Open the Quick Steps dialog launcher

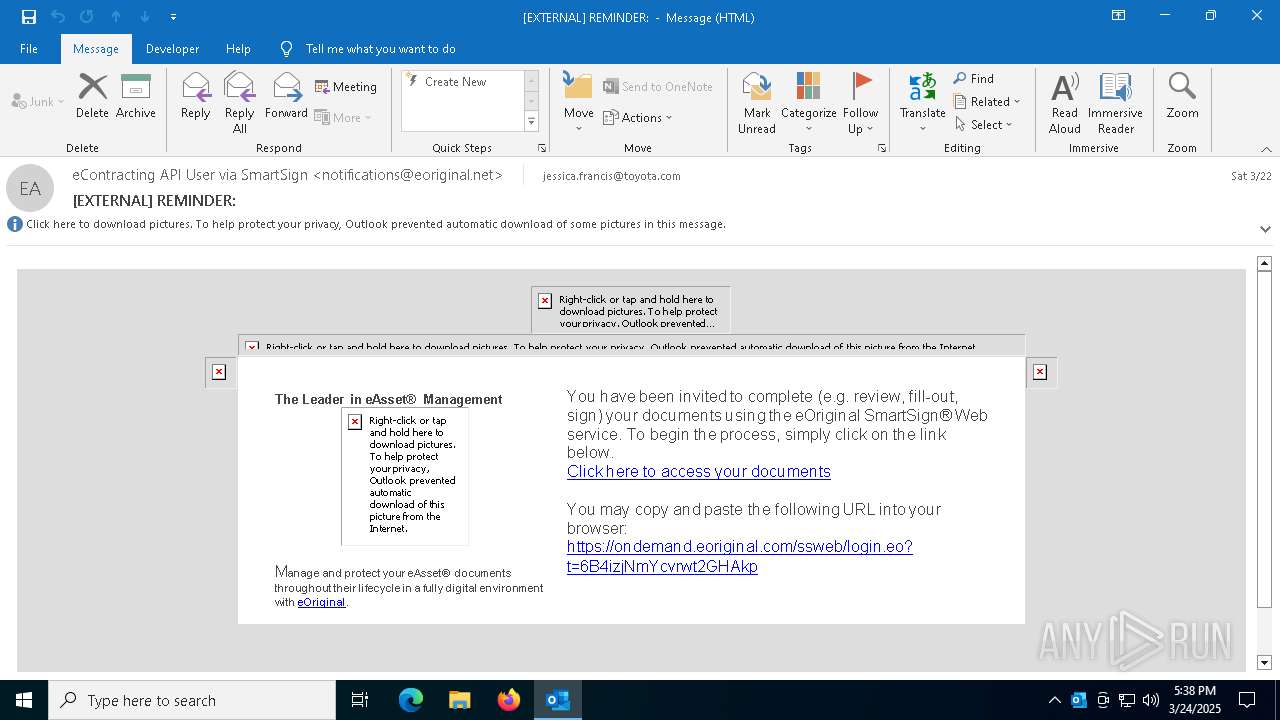pyautogui.click(x=542, y=148)
